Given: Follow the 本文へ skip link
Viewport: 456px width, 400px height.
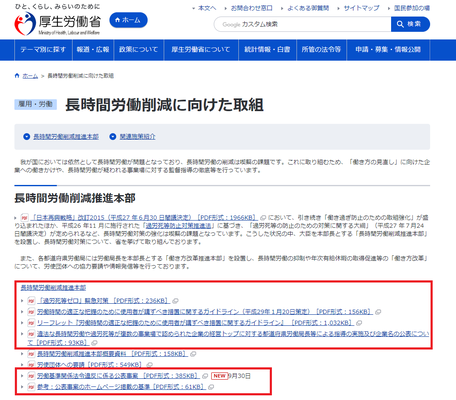Looking at the screenshot, I should (x=207, y=8).
